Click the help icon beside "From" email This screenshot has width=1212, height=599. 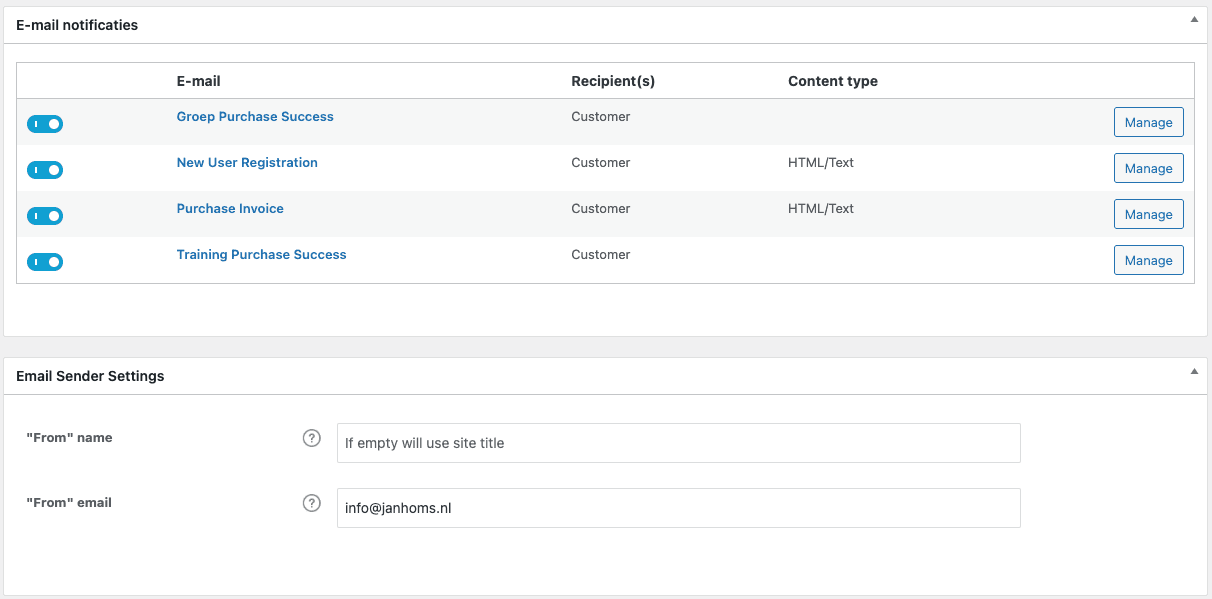[x=312, y=503]
